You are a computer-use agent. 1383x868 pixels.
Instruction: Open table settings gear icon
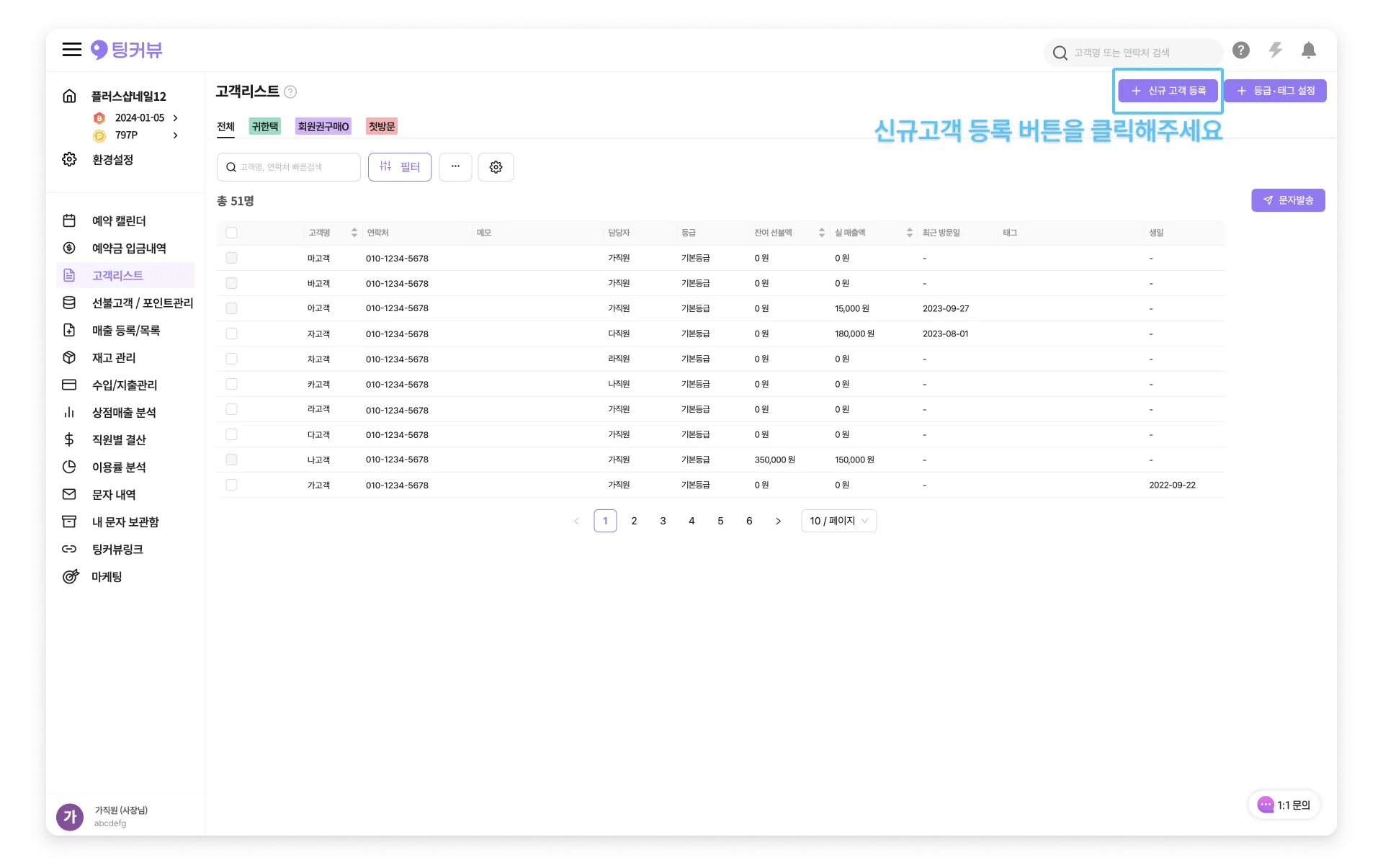click(496, 167)
